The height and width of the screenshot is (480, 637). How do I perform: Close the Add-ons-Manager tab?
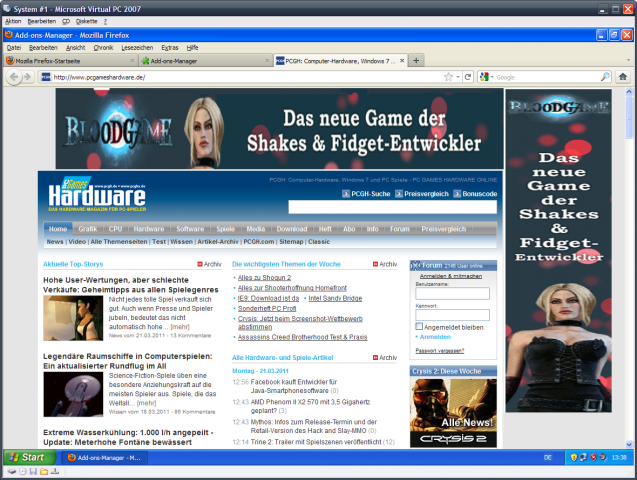(x=267, y=61)
